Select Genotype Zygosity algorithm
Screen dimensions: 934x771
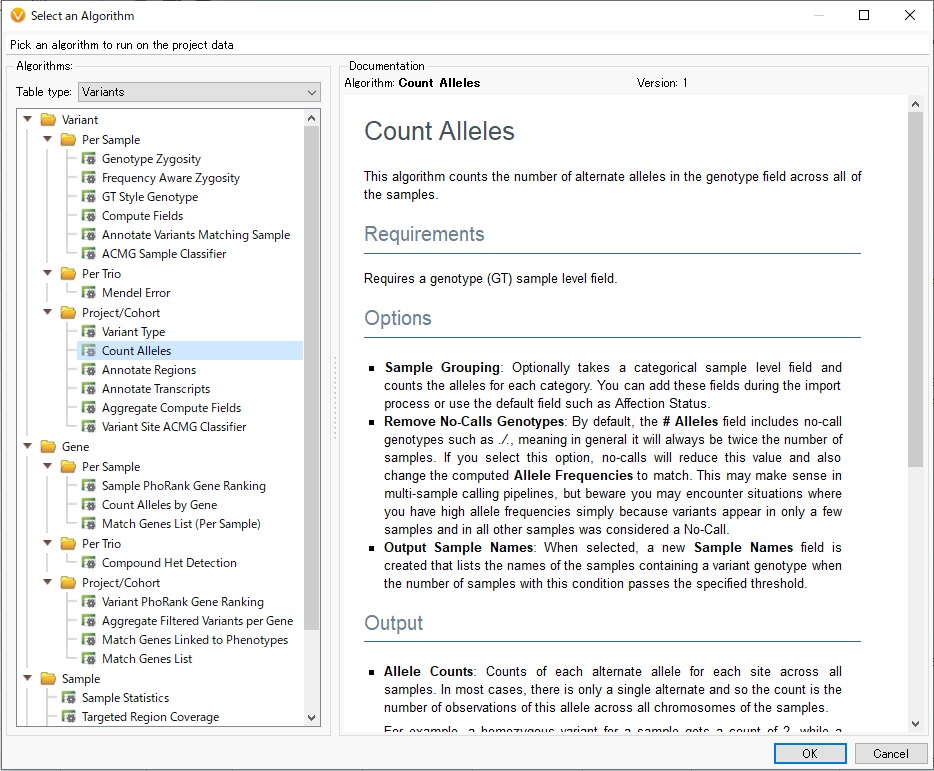click(x=151, y=159)
